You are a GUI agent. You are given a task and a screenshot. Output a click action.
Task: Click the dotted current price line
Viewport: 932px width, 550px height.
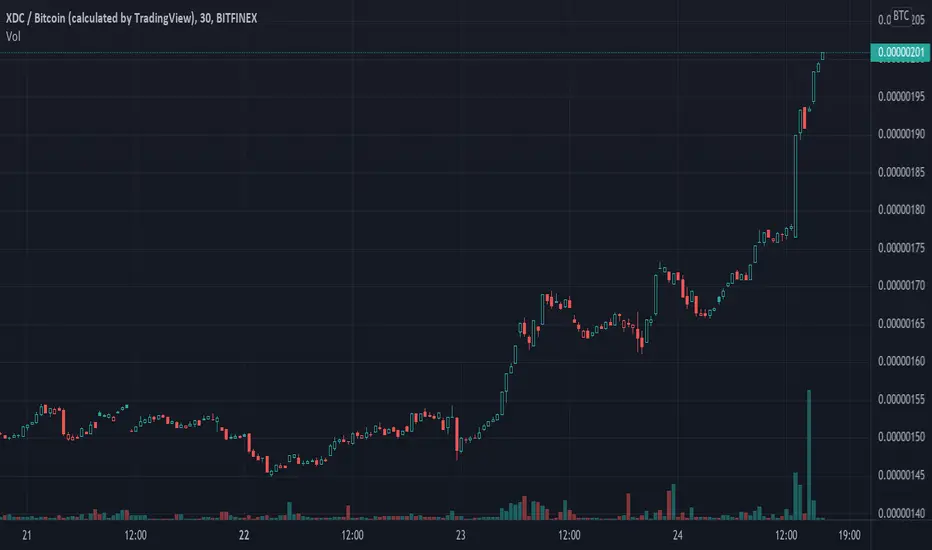point(434,53)
